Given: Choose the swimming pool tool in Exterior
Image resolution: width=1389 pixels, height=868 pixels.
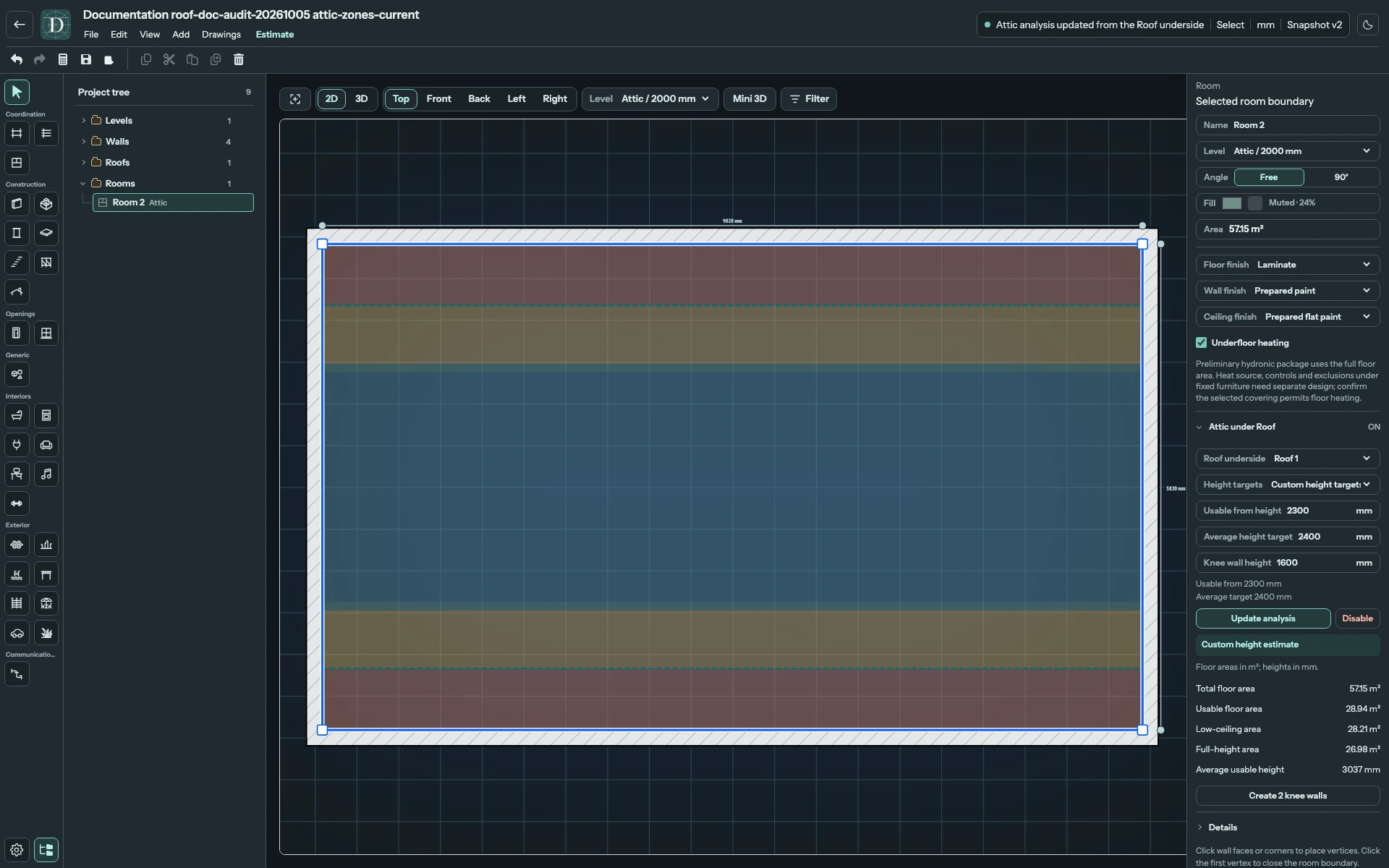Looking at the screenshot, I should [x=17, y=574].
